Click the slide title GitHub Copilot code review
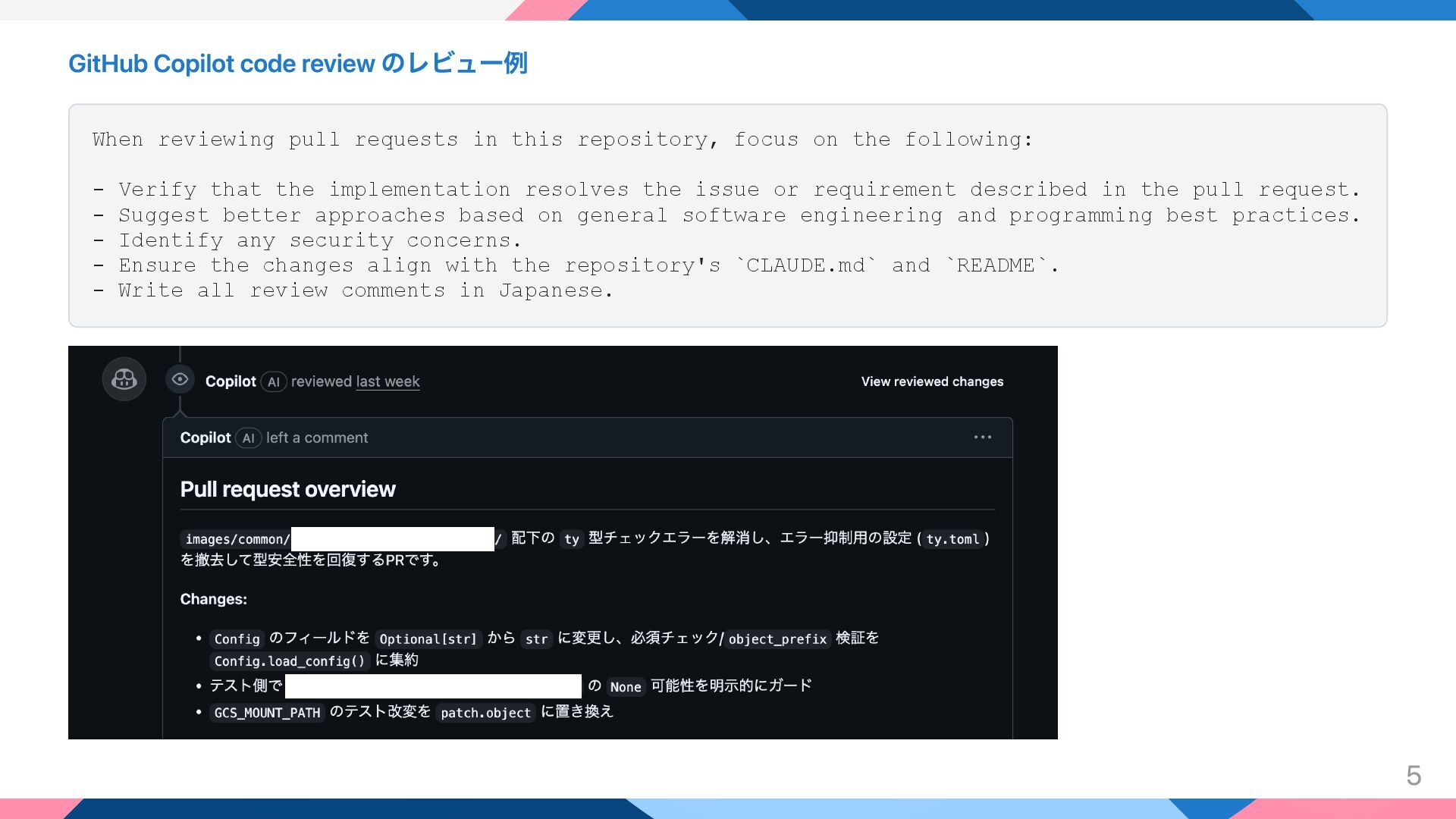The height and width of the screenshot is (819, 1456). [297, 64]
